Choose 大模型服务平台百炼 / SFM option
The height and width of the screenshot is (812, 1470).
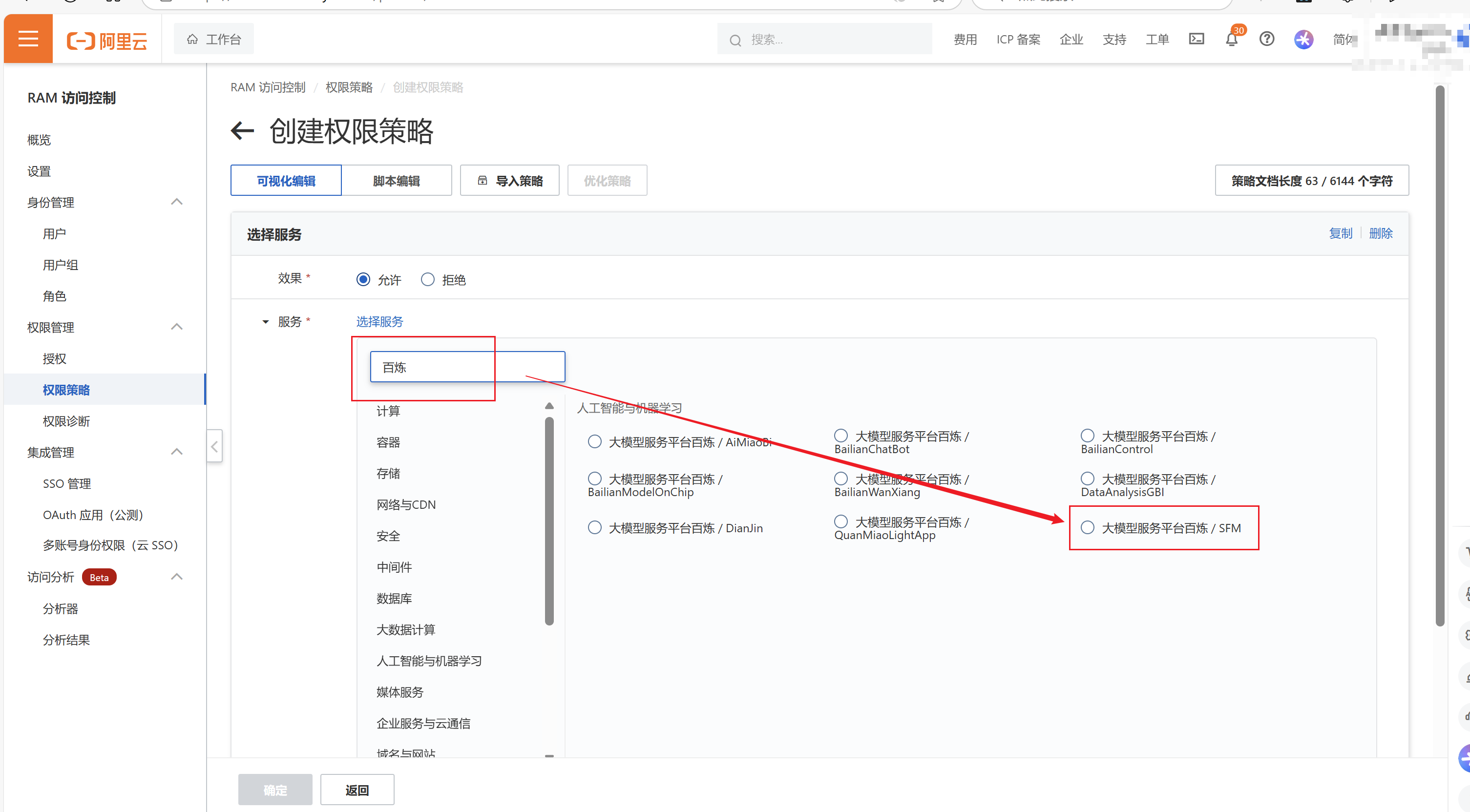point(1087,527)
